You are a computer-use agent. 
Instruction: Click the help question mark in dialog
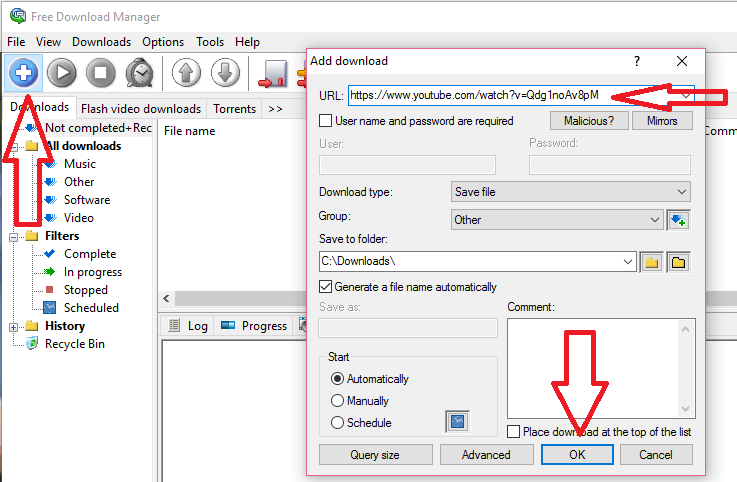[x=637, y=61]
